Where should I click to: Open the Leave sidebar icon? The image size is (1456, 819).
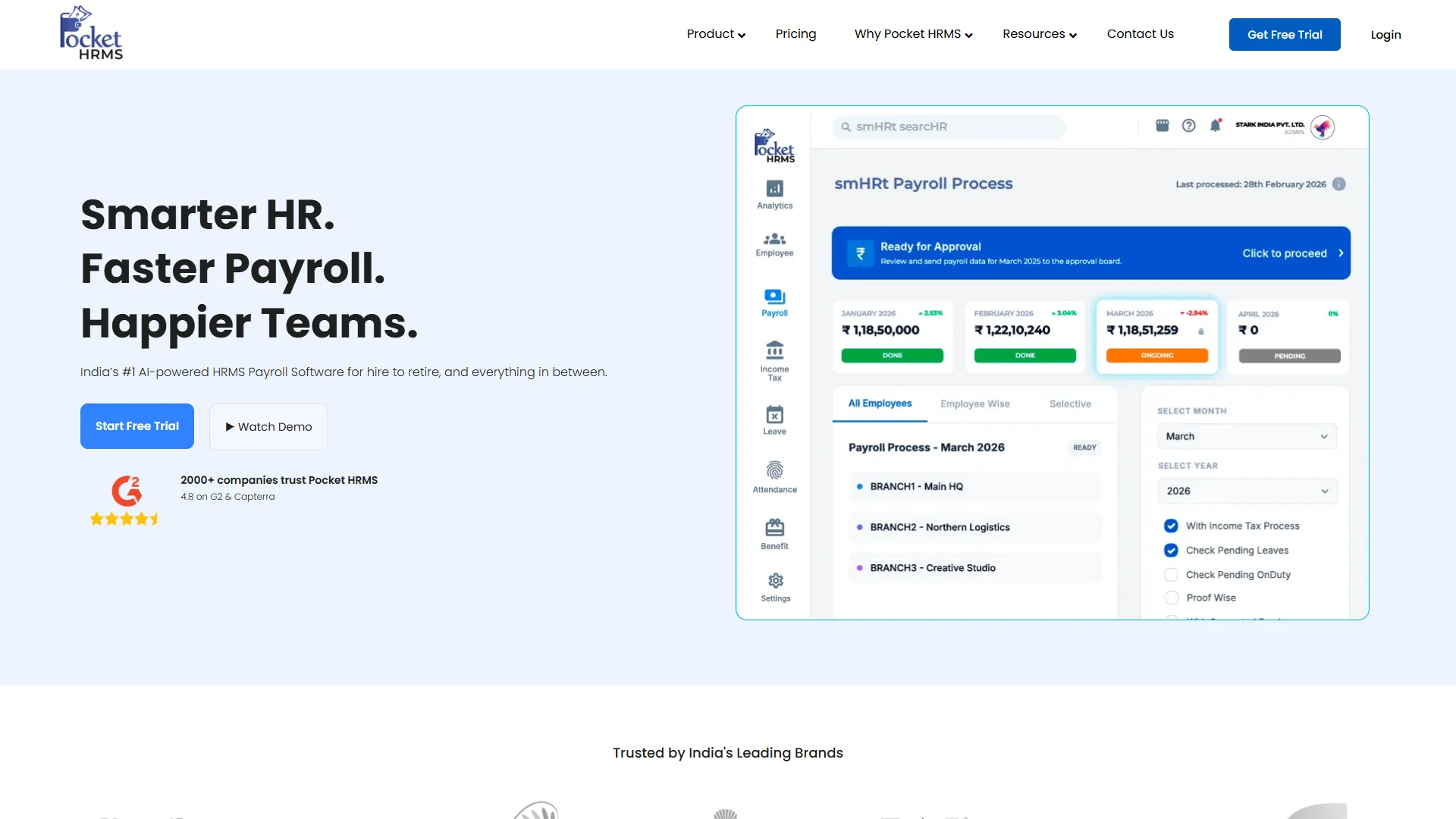pos(774,415)
